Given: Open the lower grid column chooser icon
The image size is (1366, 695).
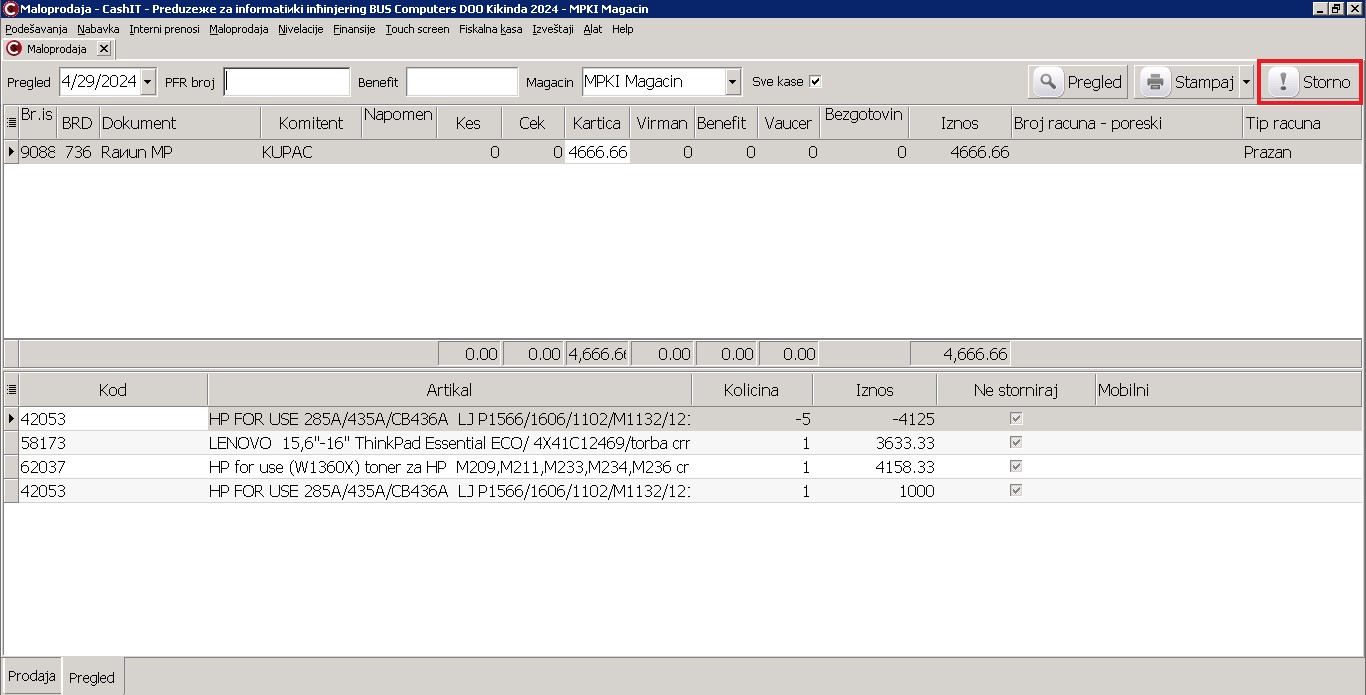Looking at the screenshot, I should 11,390.
